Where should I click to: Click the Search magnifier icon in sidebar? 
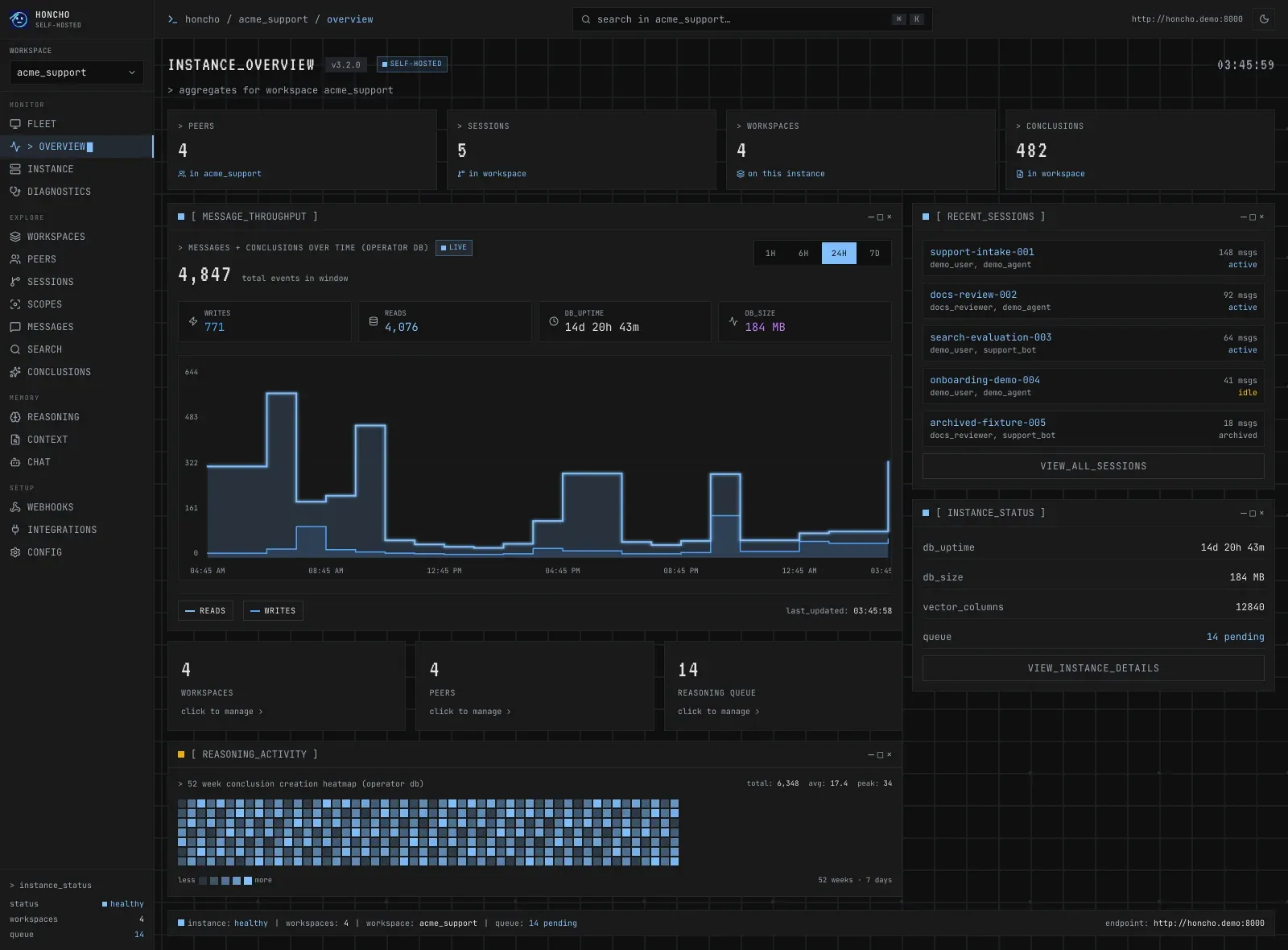pyautogui.click(x=15, y=349)
